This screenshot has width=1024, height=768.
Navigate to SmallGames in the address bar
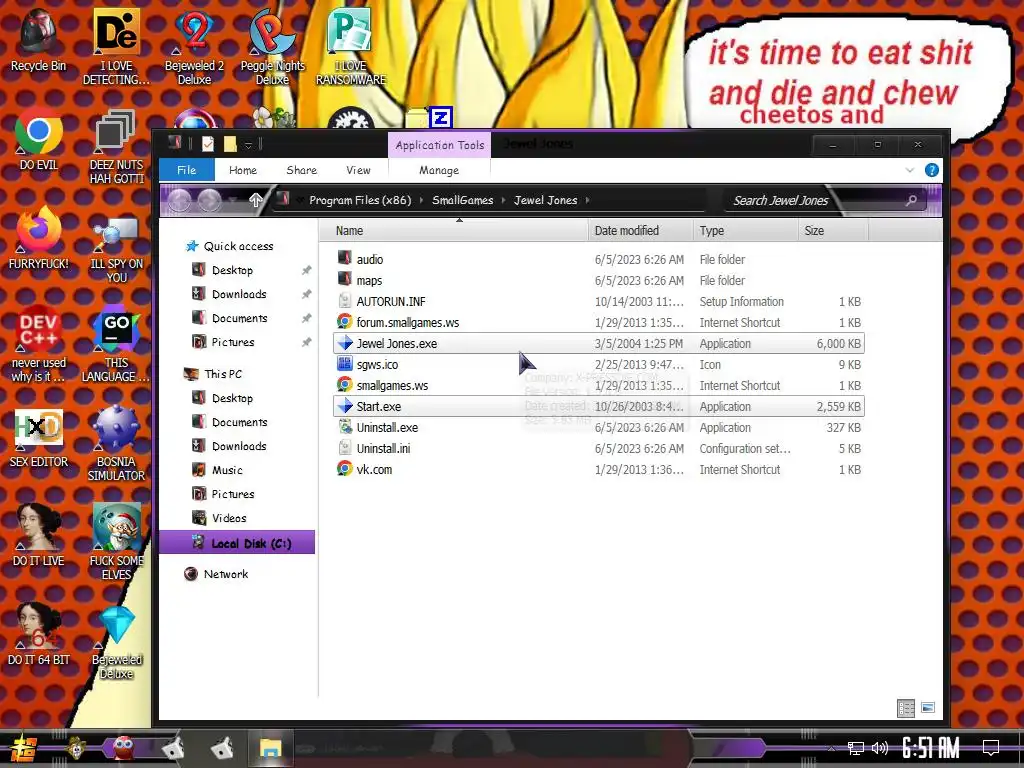(462, 200)
